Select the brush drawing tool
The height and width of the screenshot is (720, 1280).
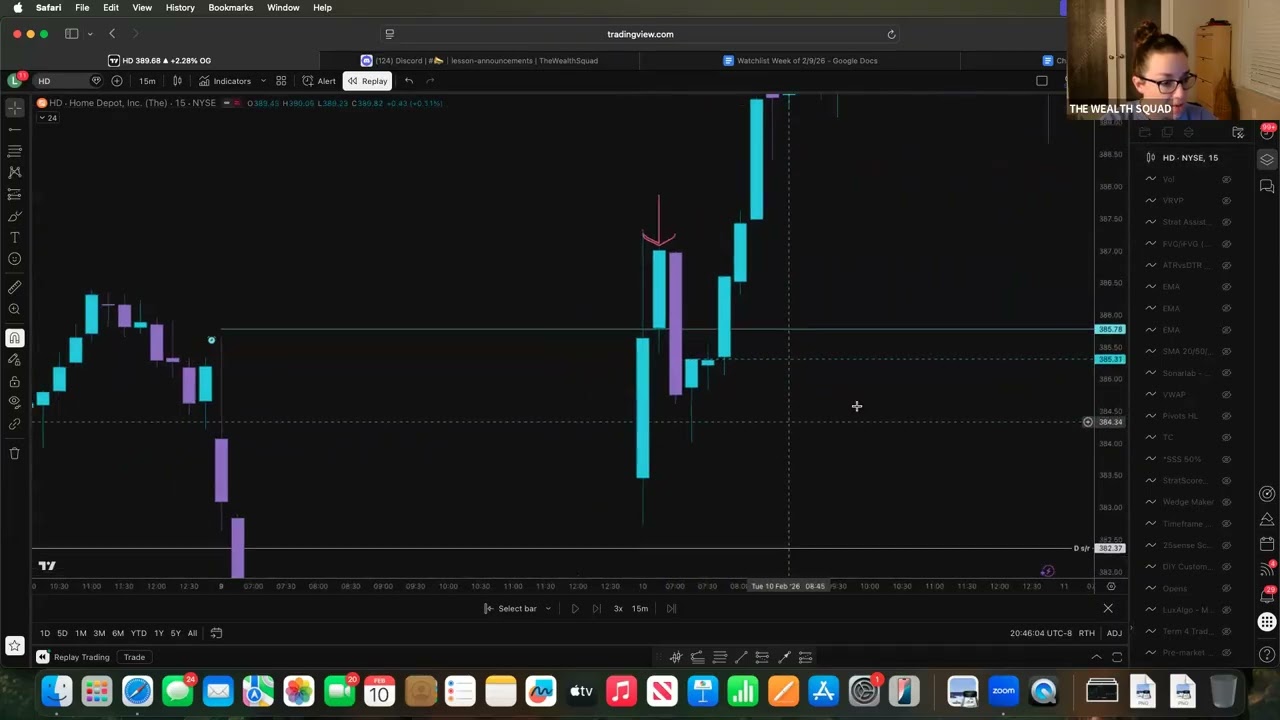tap(15, 216)
